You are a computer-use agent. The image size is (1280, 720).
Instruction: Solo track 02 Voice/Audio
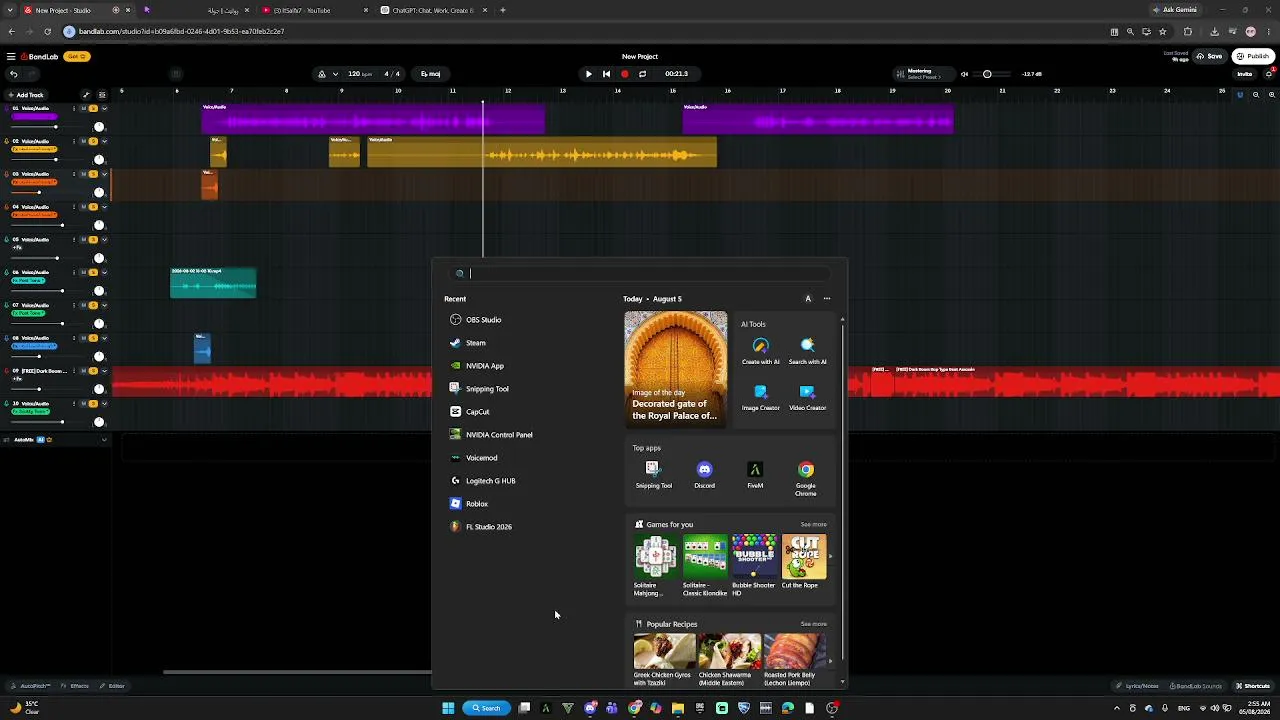click(x=94, y=141)
